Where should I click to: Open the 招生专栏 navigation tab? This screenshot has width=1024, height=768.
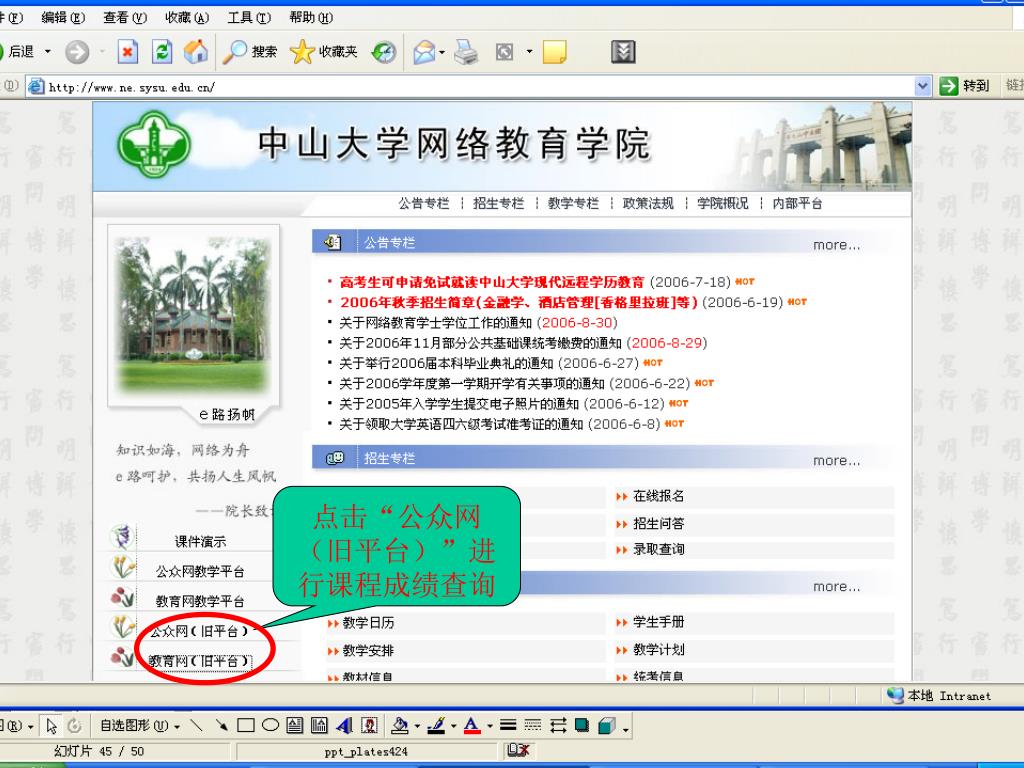coord(498,203)
